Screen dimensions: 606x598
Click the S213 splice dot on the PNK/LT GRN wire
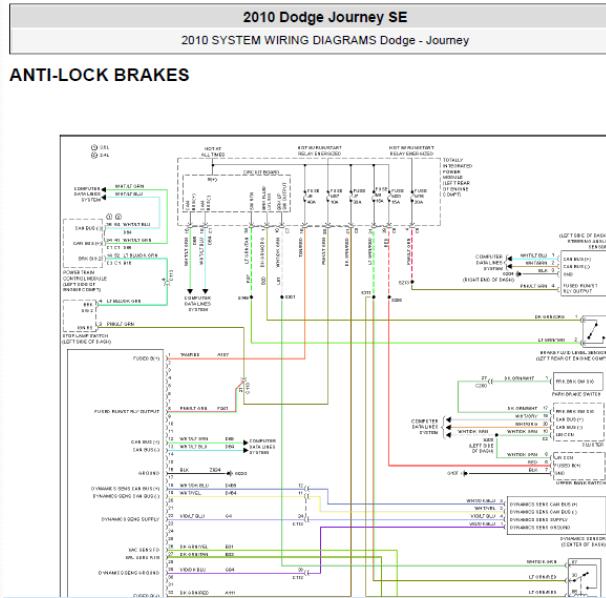412,282
